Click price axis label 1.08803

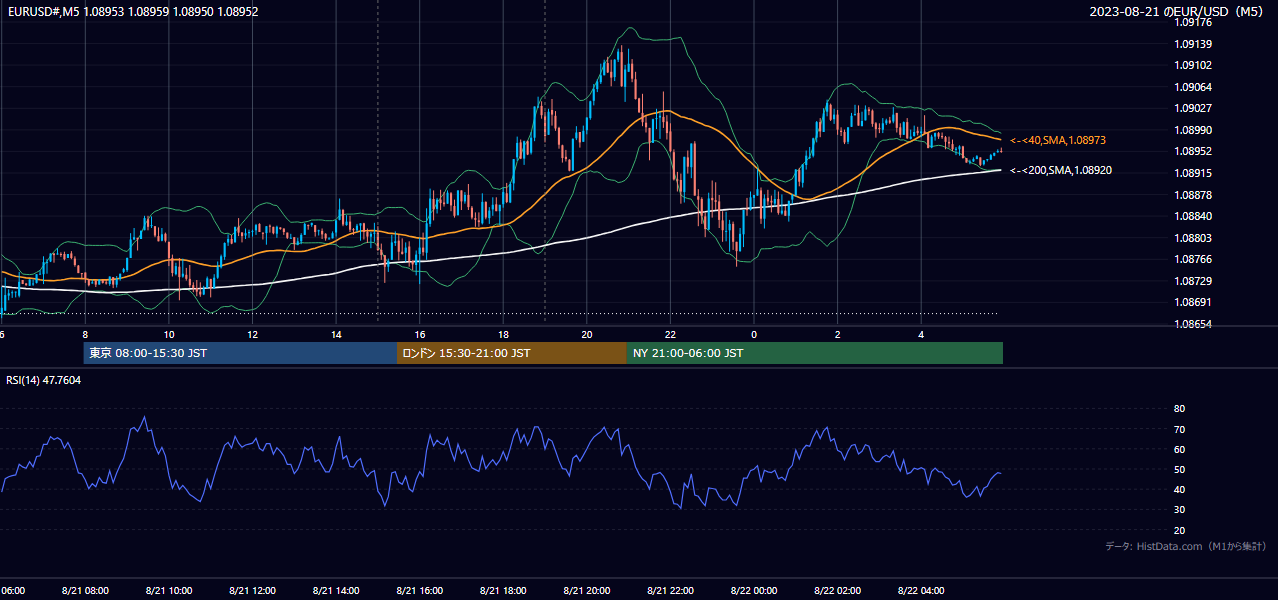click(x=1193, y=238)
